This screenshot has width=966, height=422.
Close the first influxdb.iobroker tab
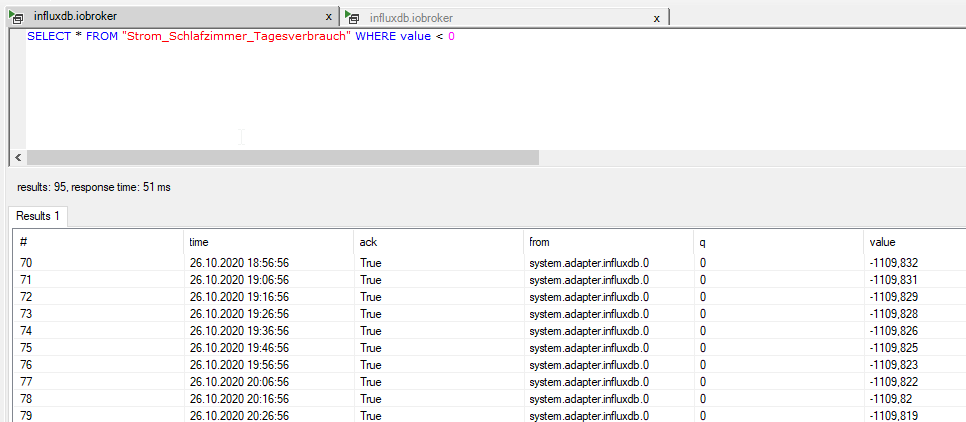pyautogui.click(x=328, y=17)
